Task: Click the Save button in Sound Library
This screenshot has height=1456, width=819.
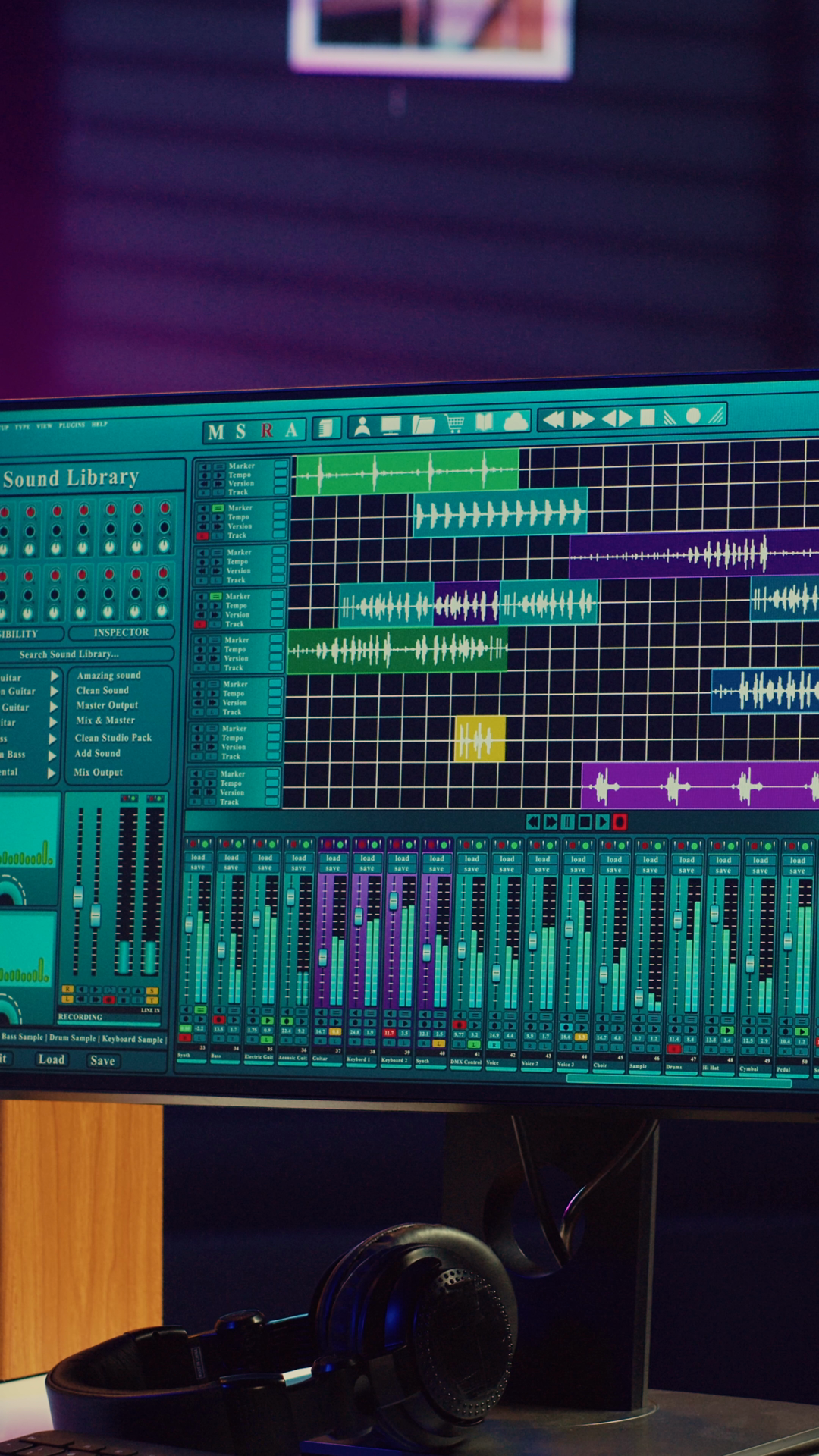Action: pos(102,1060)
